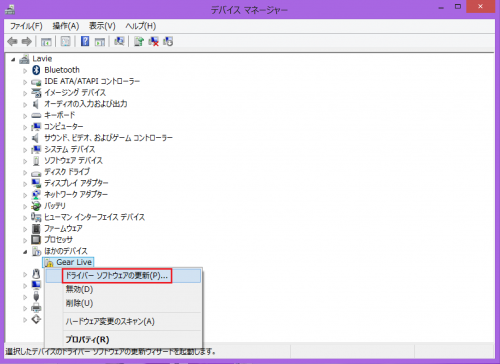Click the ファームウェア chip icon

point(36,229)
